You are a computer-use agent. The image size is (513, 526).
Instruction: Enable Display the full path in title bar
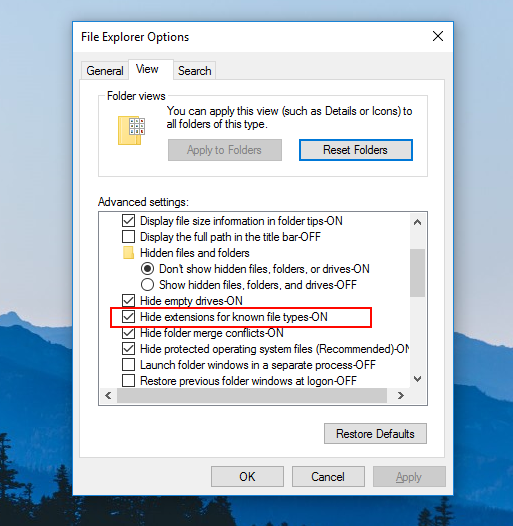[x=129, y=237]
